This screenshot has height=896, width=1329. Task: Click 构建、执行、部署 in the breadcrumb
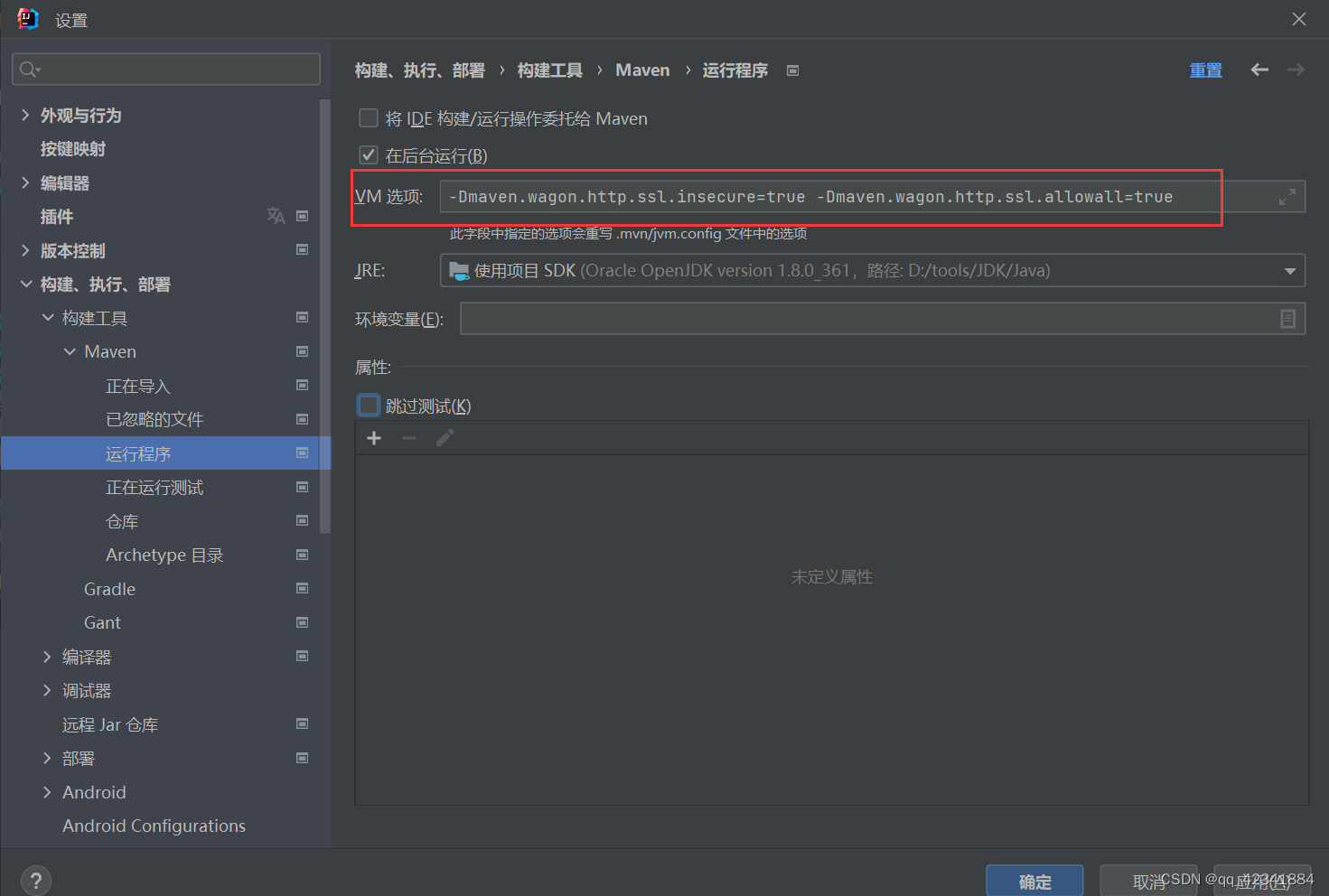[x=419, y=70]
